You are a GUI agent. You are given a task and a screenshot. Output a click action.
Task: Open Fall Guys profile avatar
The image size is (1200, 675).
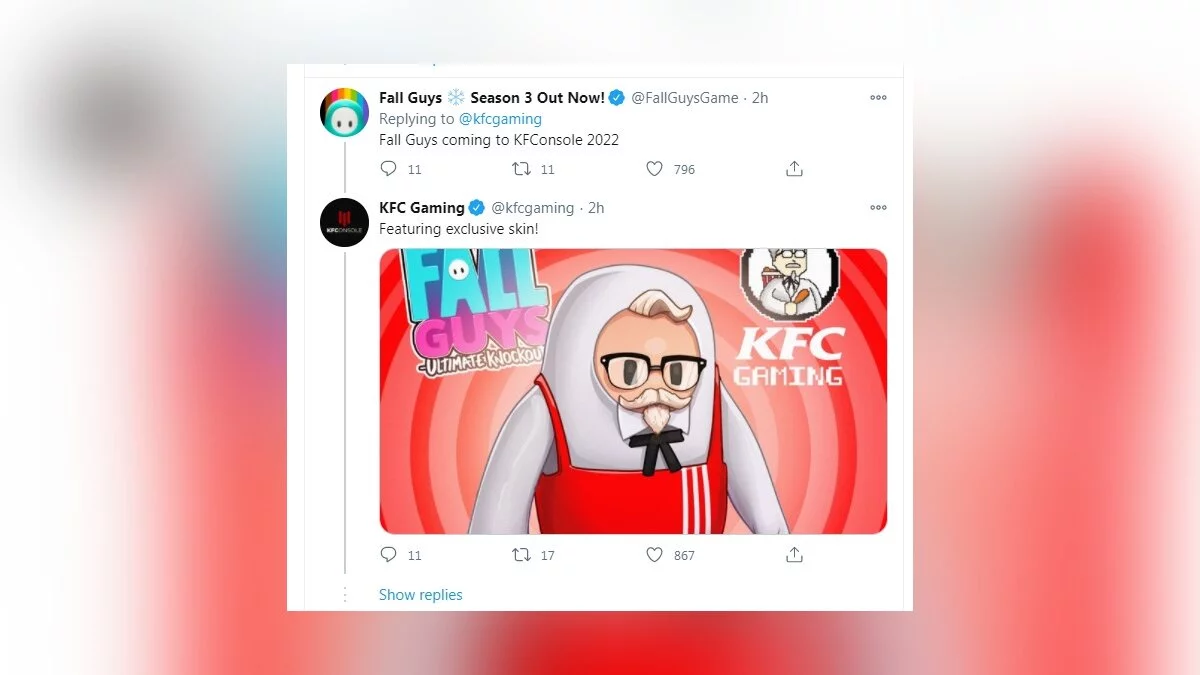pos(344,112)
